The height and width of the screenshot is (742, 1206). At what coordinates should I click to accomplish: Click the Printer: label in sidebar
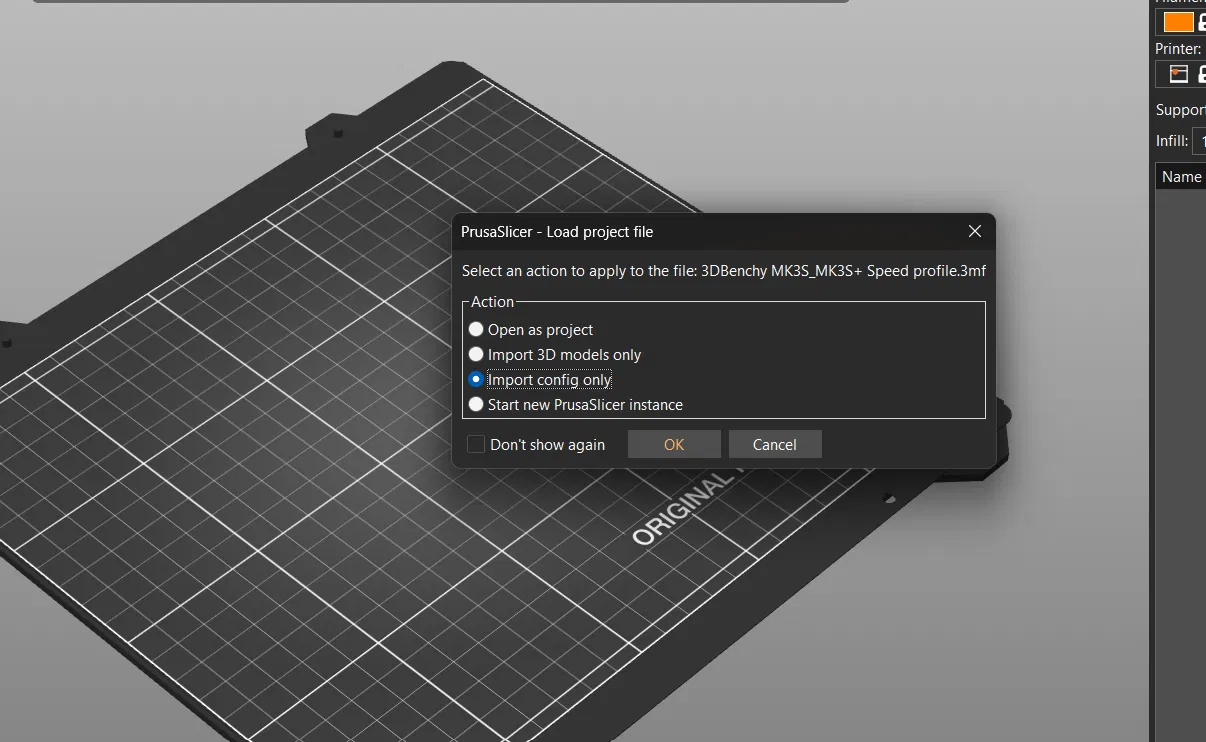click(x=1178, y=48)
